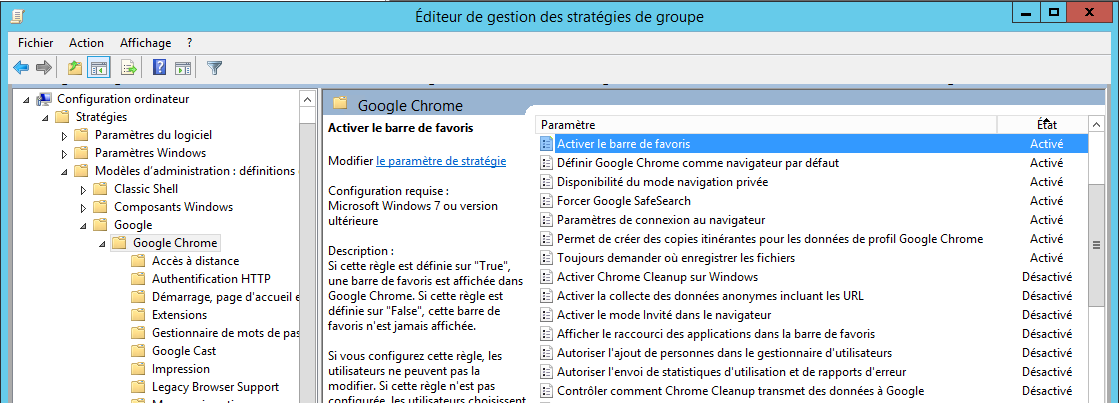Collapse the Modèles d'administration node
The width and height of the screenshot is (1119, 403).
[65, 171]
